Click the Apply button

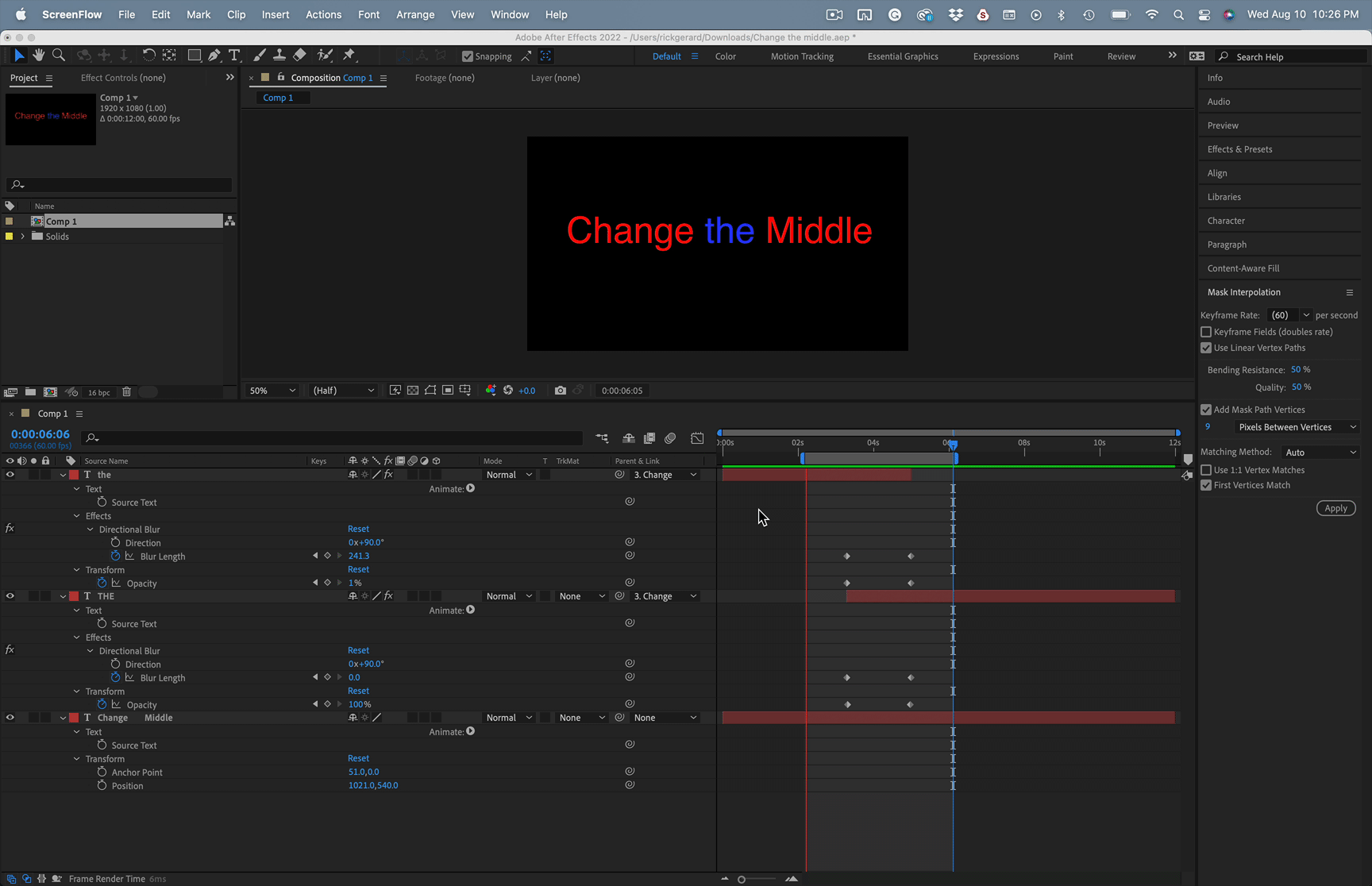pos(1335,508)
